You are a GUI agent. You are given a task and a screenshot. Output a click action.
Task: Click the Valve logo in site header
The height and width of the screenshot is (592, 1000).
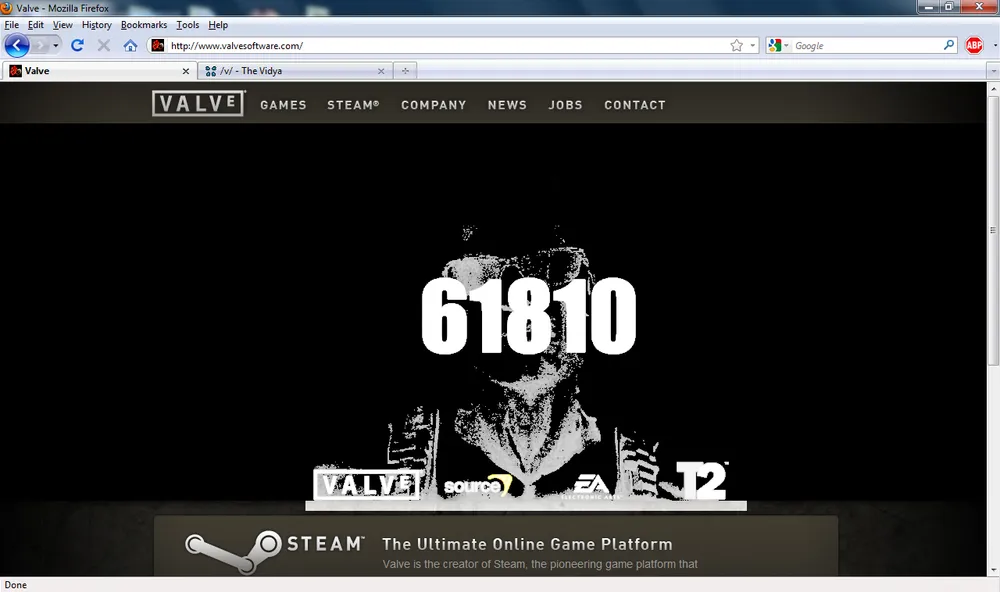198,104
